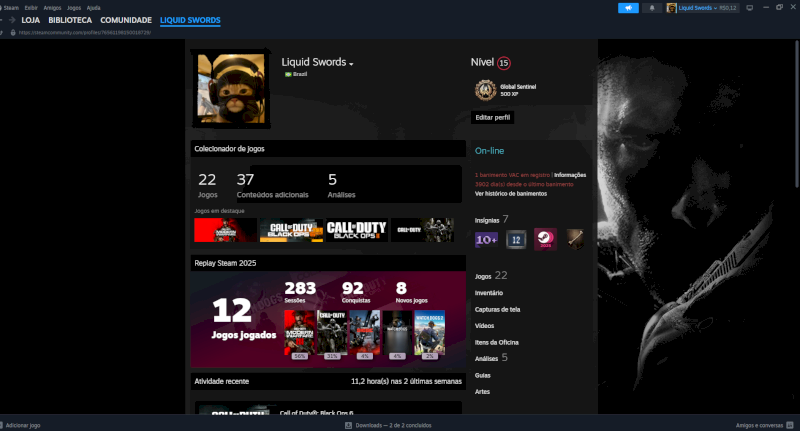This screenshot has height=431, width=800.
Task: Open Ver histórico de banimentos link
Action: [x=511, y=194]
